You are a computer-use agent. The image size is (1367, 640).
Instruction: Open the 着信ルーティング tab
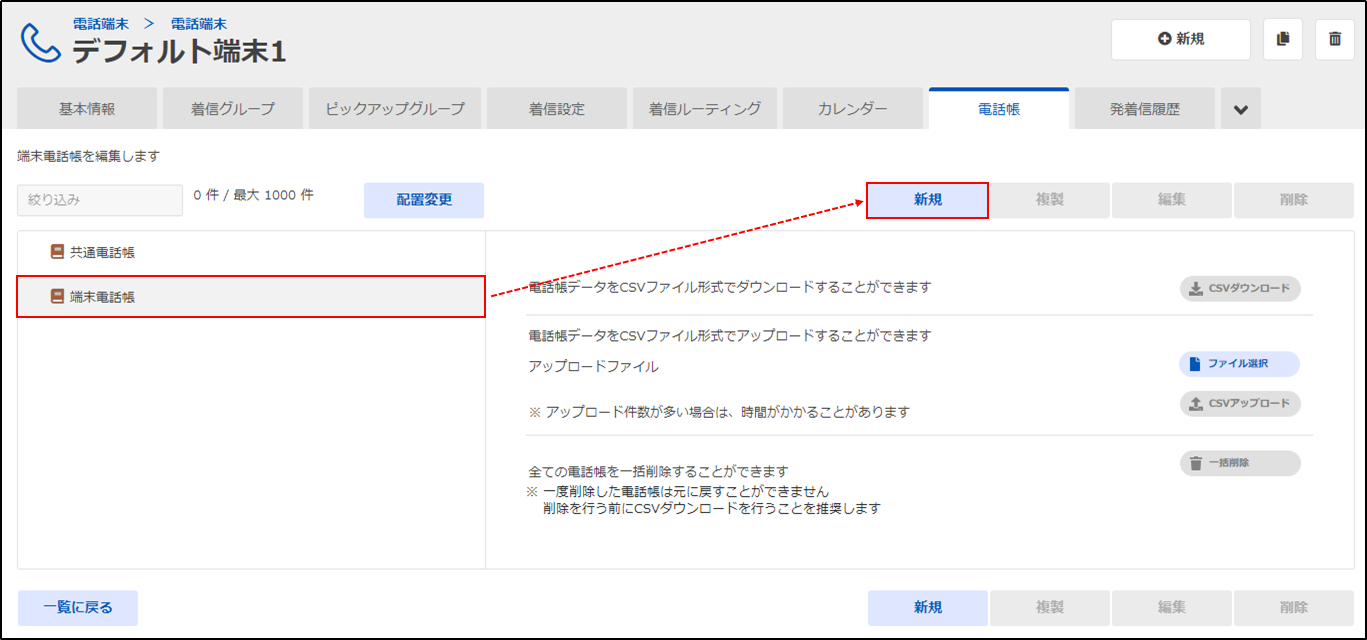pos(705,109)
